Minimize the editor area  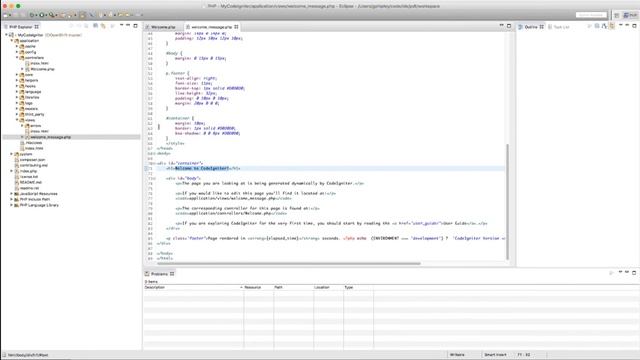(x=502, y=26)
